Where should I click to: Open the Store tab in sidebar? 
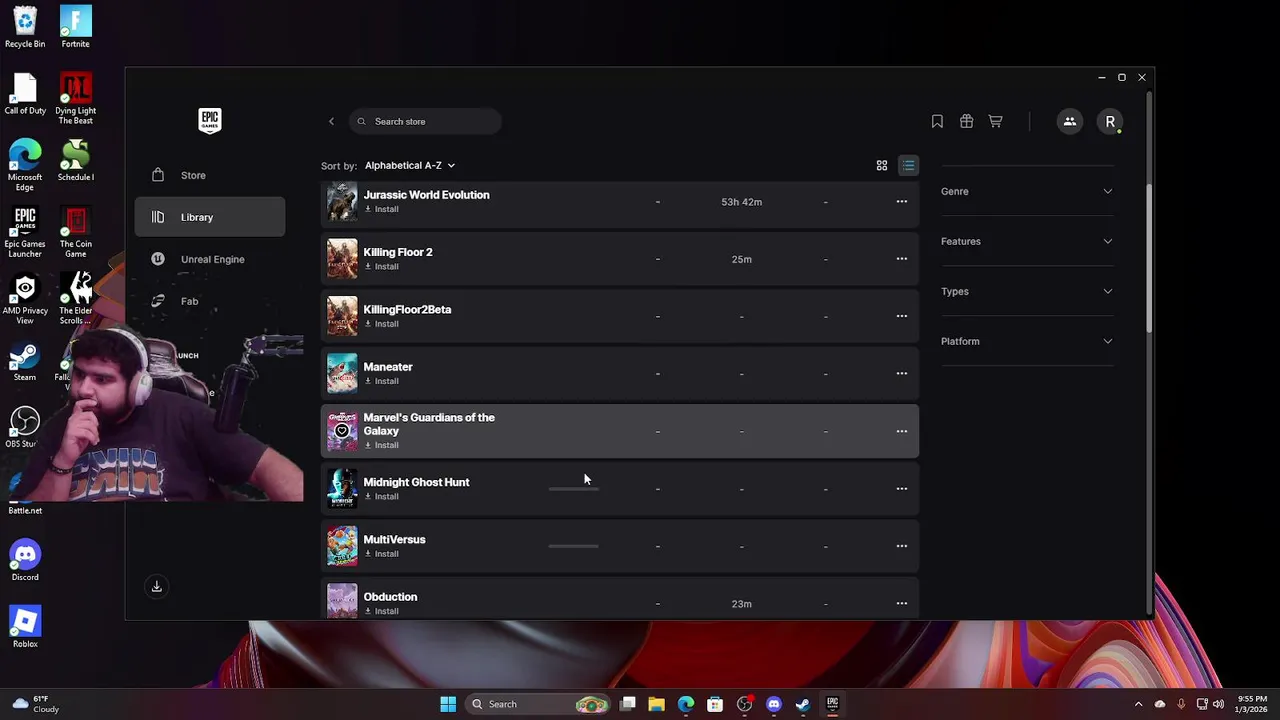click(x=210, y=175)
